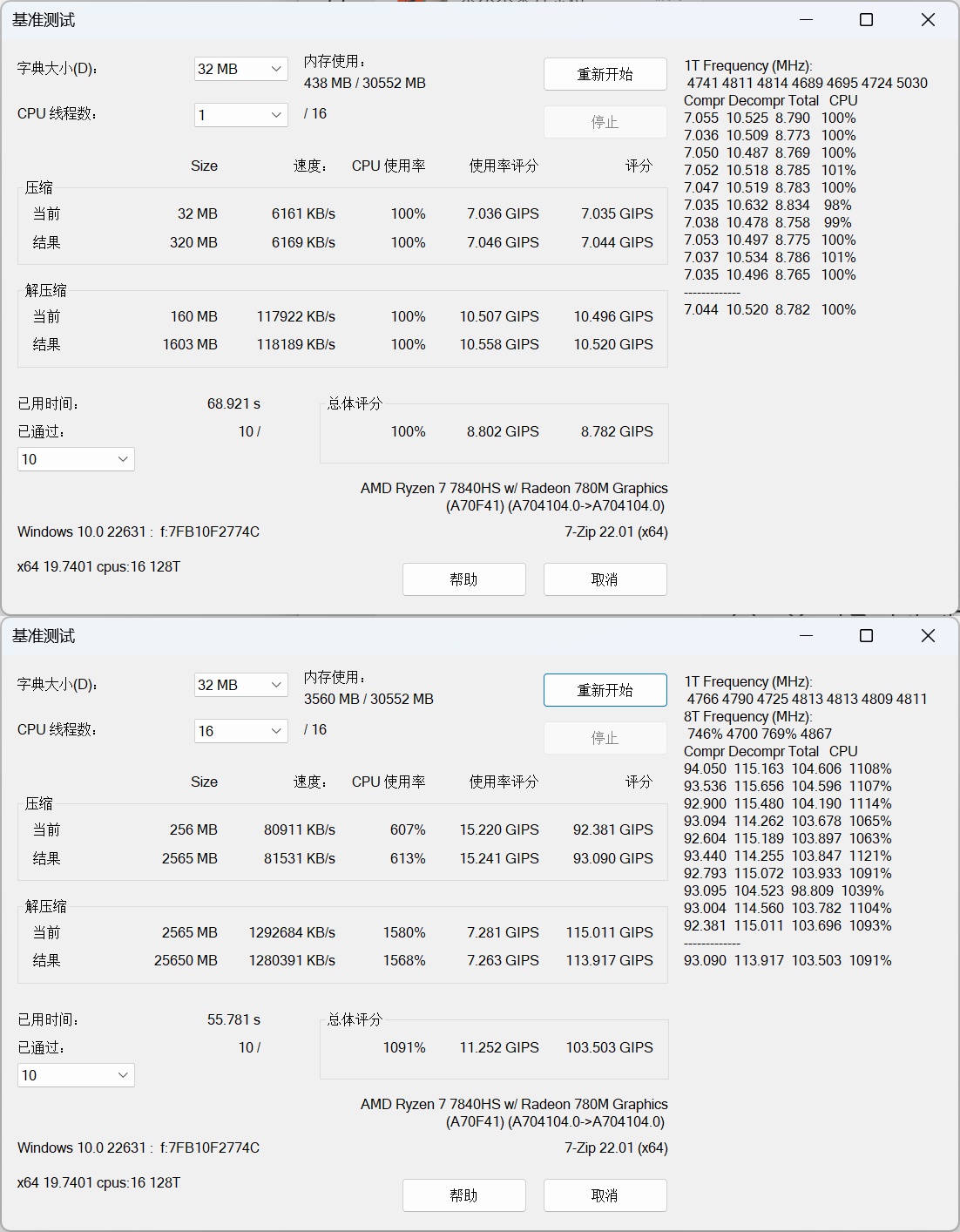Click summary row 93.090 113.917 103.503

[788, 960]
